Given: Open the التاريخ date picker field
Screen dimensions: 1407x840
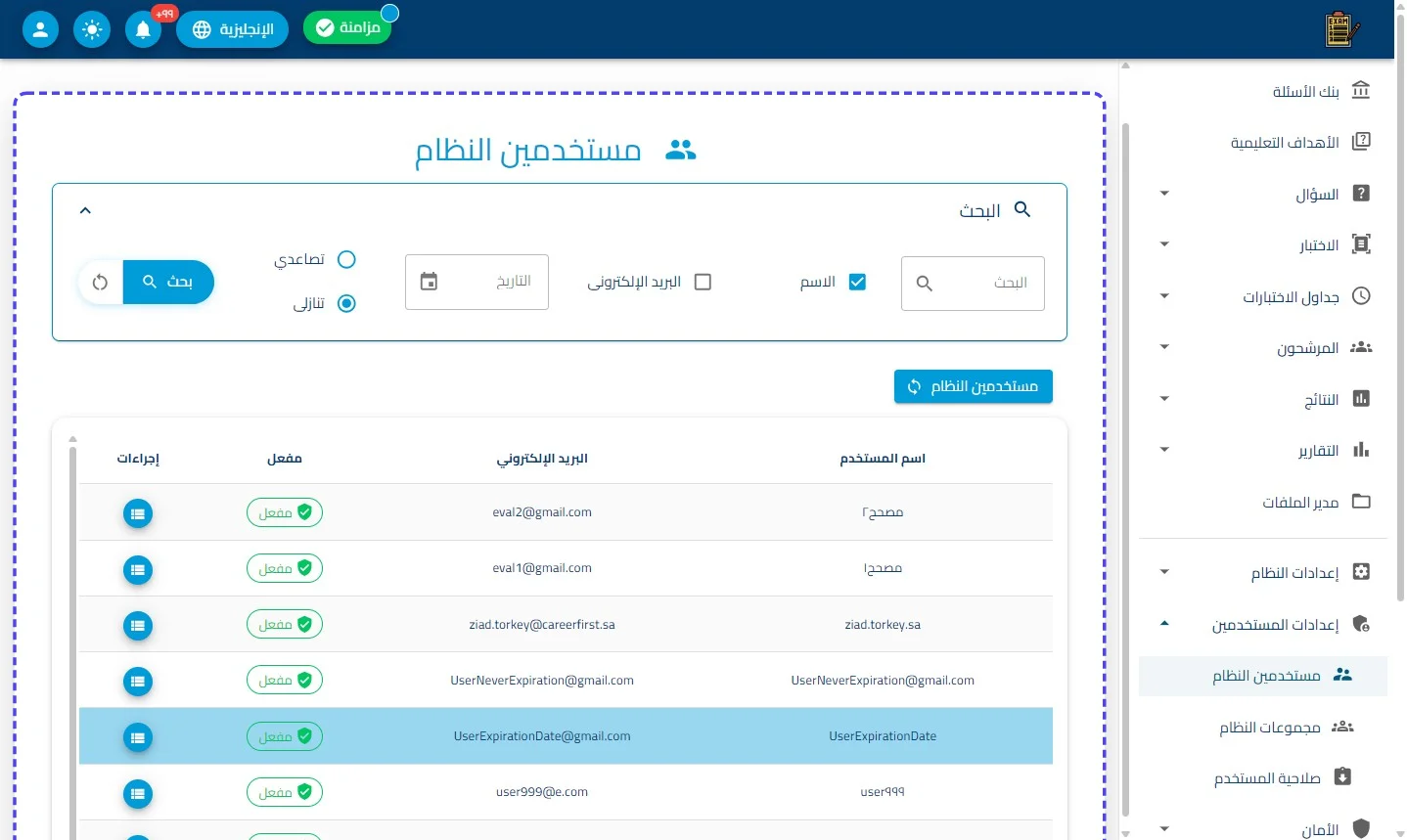Looking at the screenshot, I should tap(477, 282).
